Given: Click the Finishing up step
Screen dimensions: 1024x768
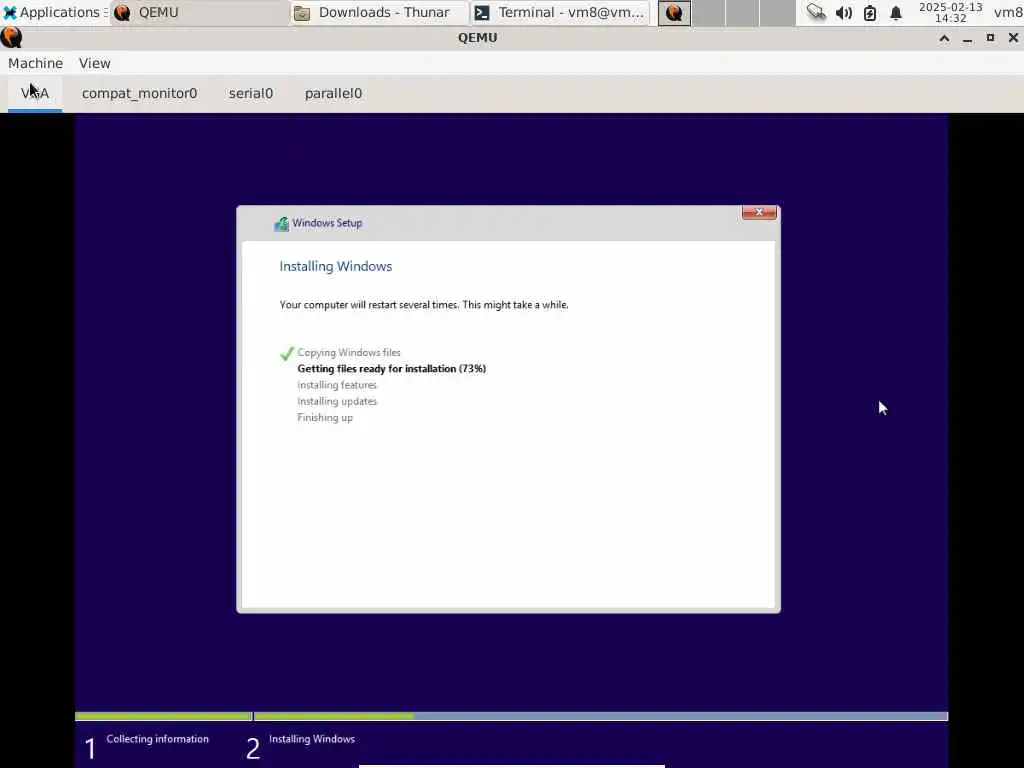Looking at the screenshot, I should pos(325,418).
